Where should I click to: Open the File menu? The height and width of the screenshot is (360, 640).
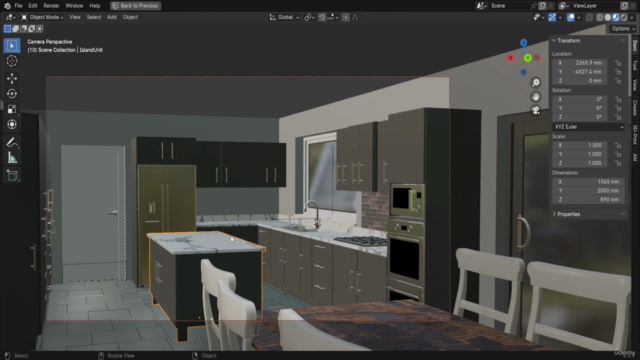pos(18,6)
